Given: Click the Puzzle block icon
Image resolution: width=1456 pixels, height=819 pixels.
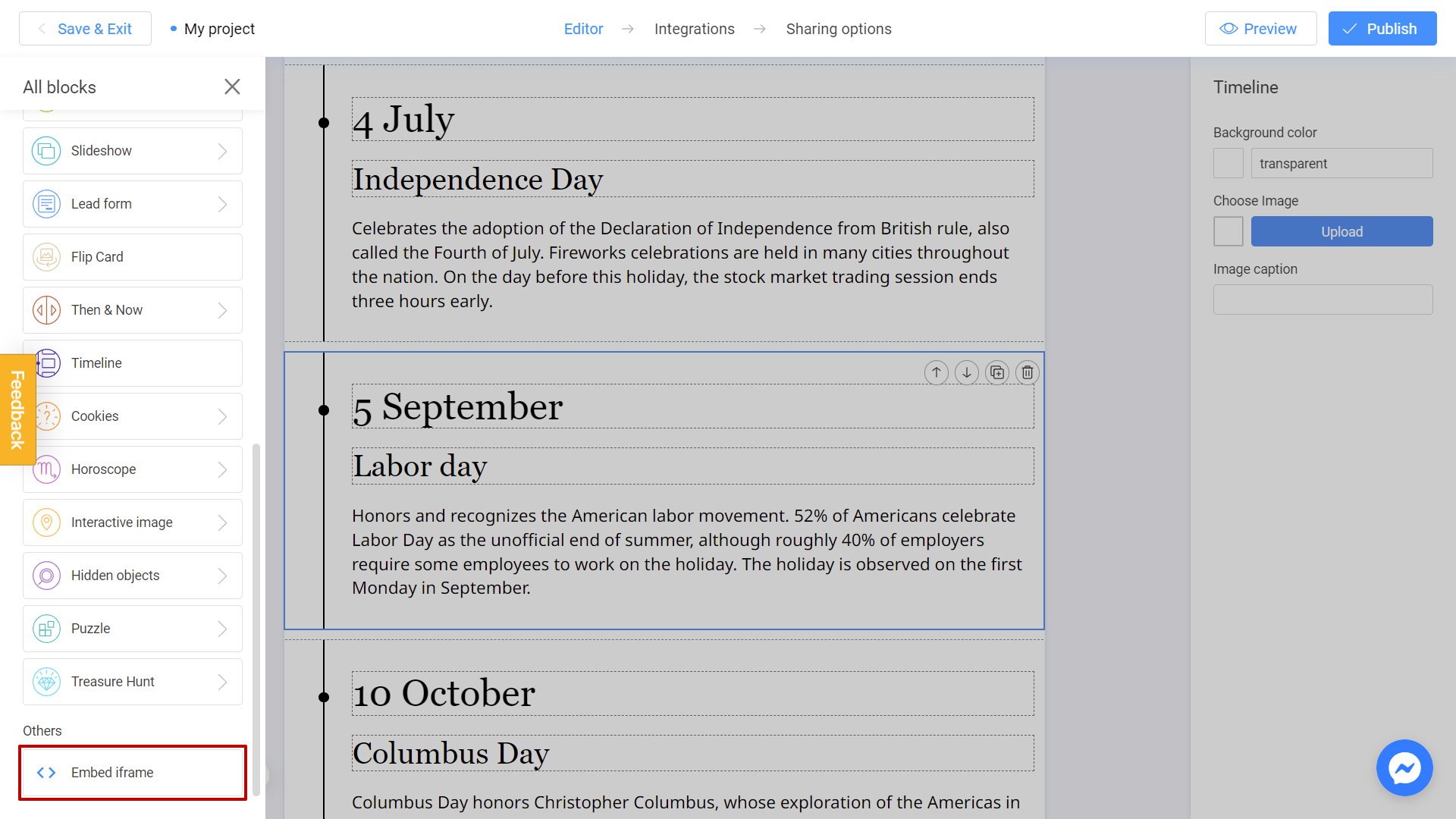Looking at the screenshot, I should pyautogui.click(x=46, y=628).
